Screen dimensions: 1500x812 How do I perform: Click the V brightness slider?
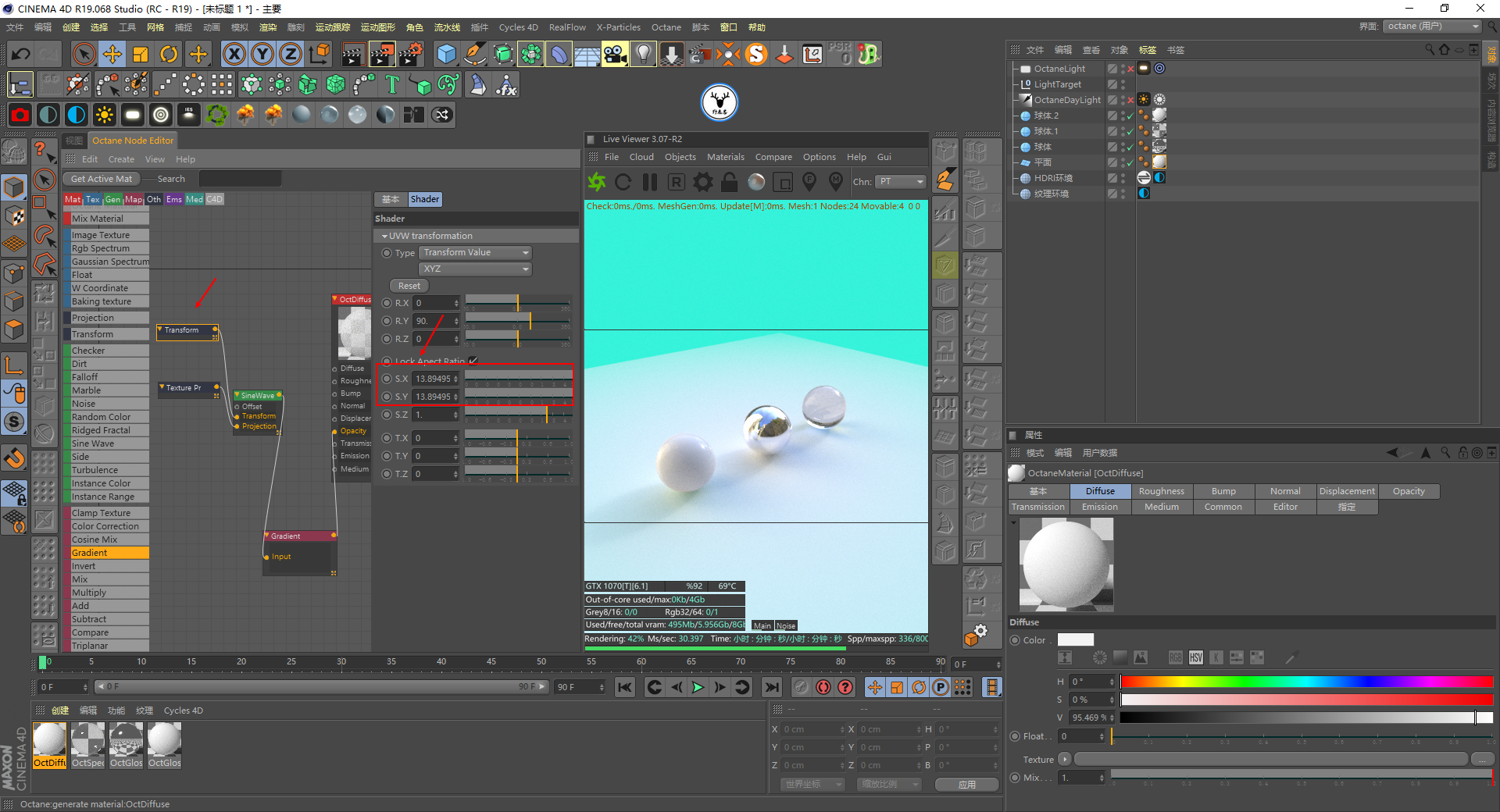tap(1307, 718)
